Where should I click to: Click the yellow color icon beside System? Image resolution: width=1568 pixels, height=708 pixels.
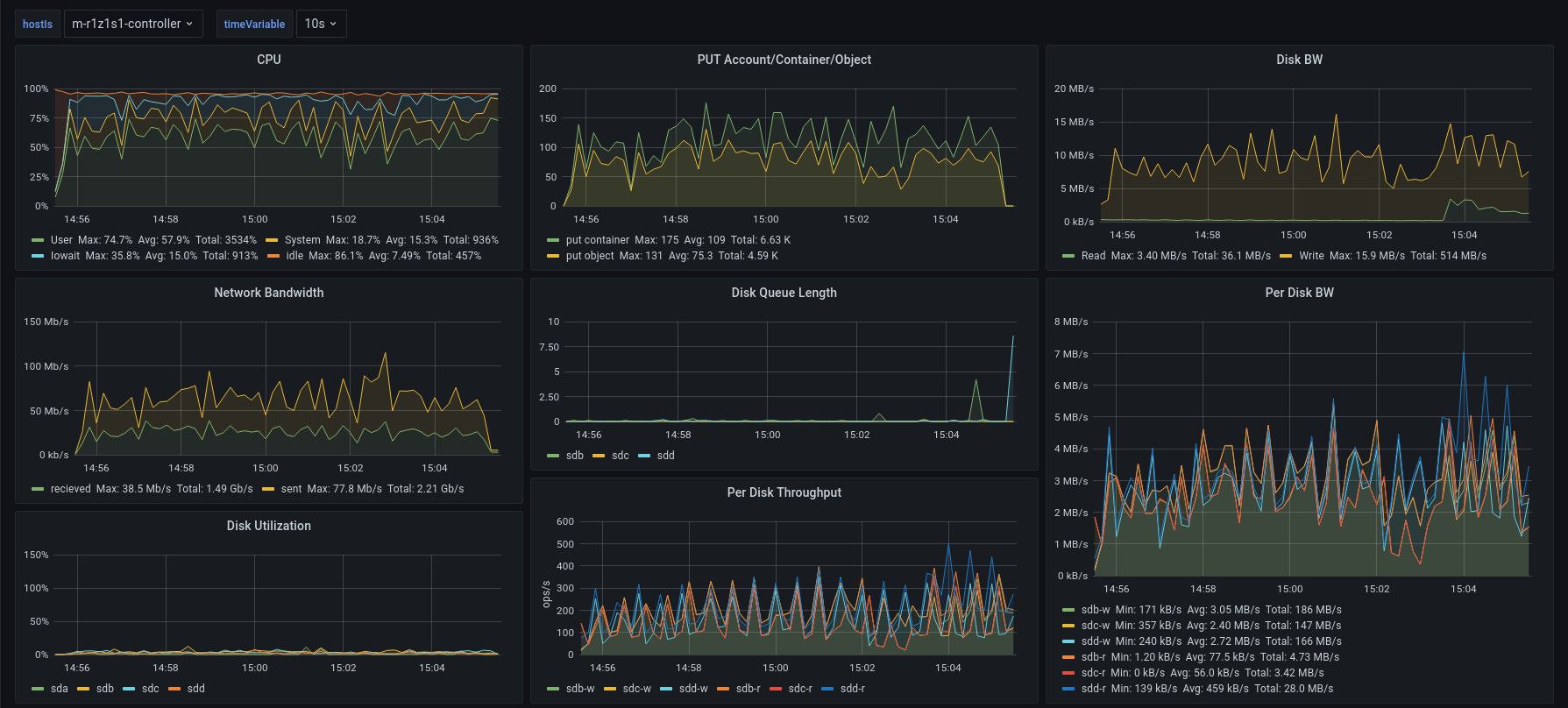point(272,240)
